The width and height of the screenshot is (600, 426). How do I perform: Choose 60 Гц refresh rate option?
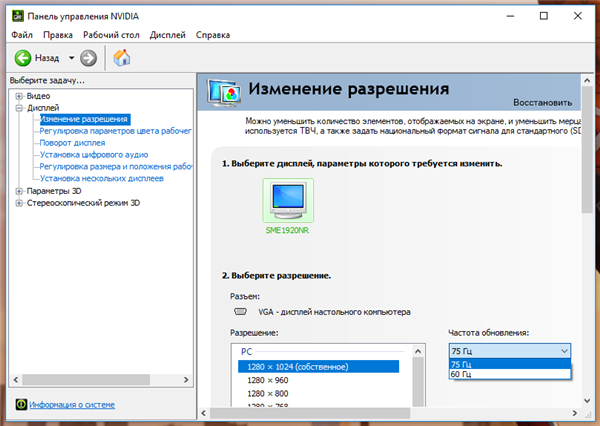(510, 374)
